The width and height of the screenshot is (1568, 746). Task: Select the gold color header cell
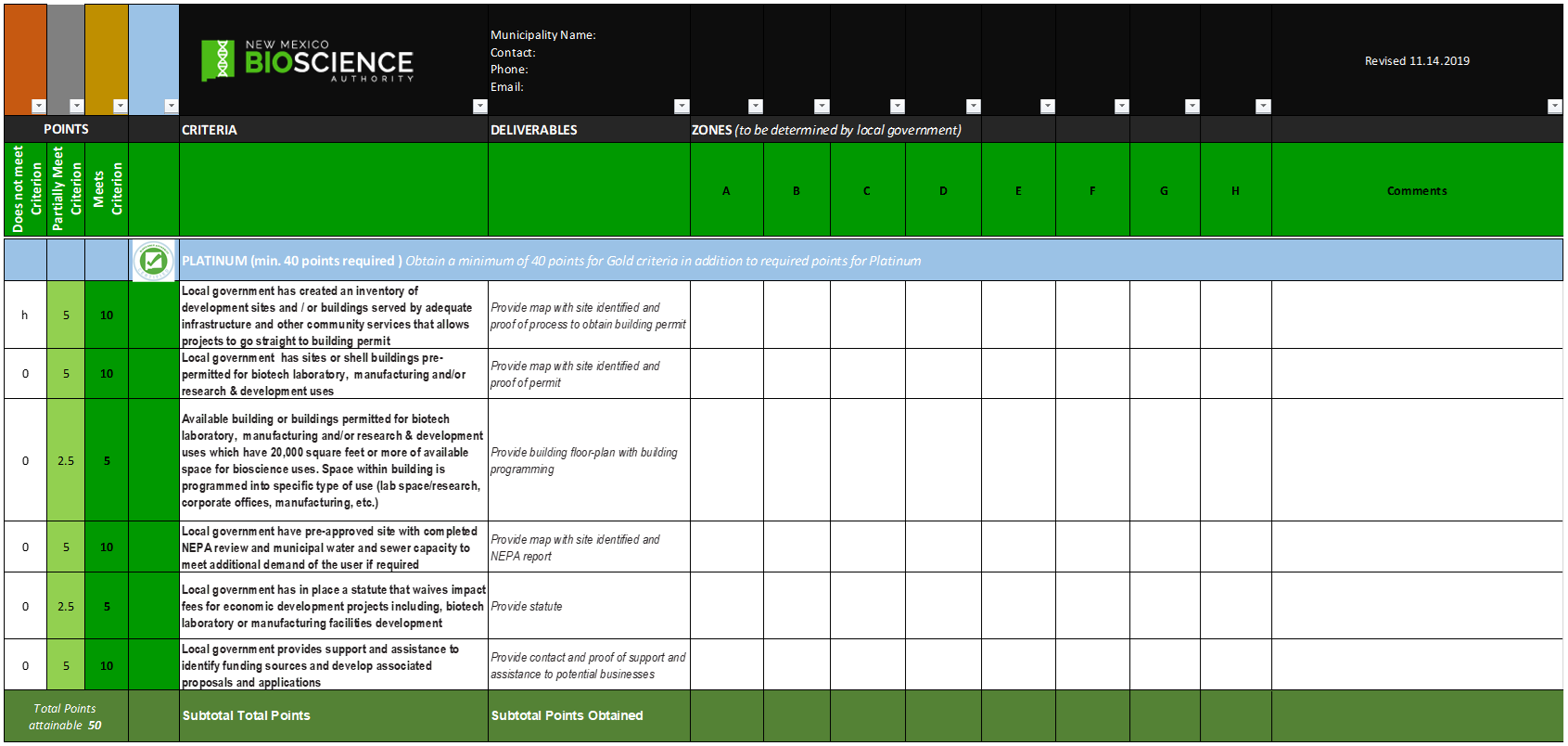point(107,59)
